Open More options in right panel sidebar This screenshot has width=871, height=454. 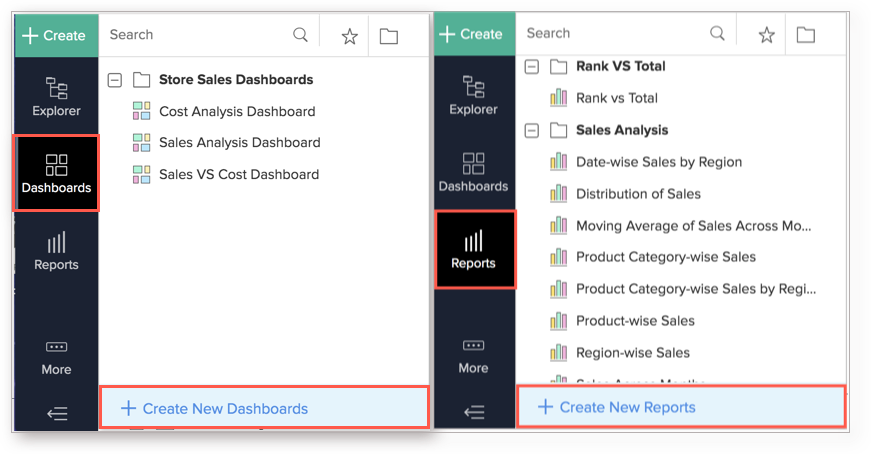click(473, 355)
